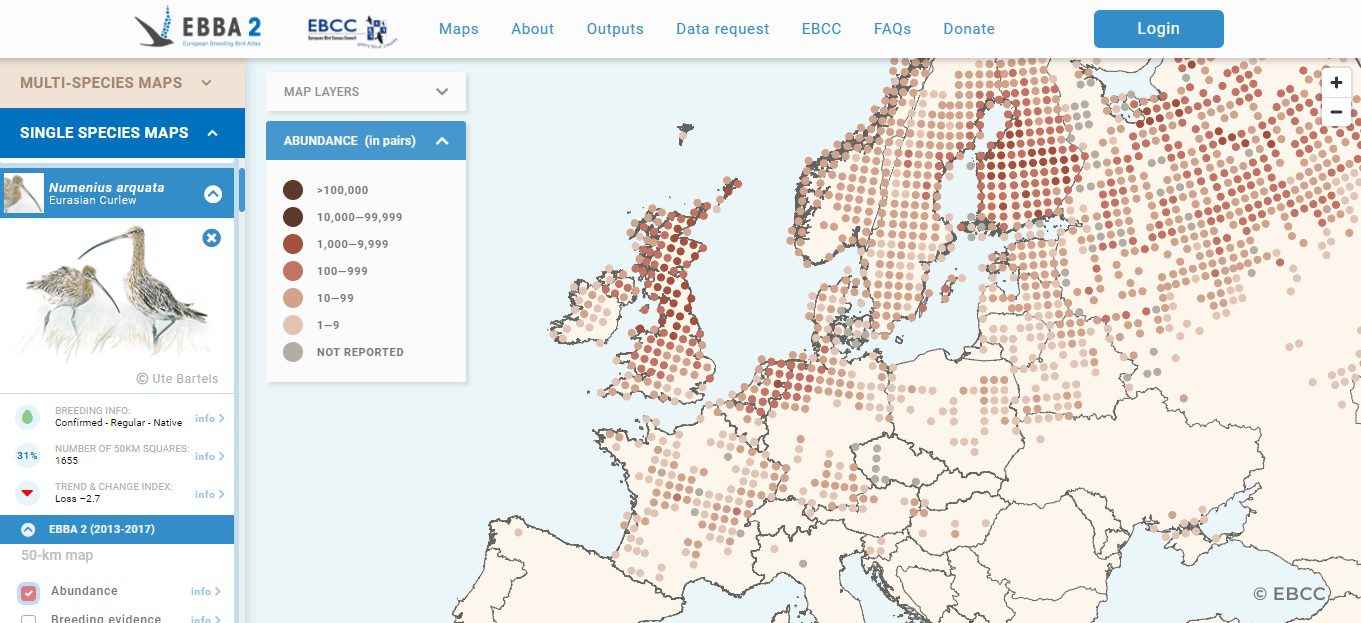Uncheck the Abundance checkbox
1361x623 pixels.
click(29, 593)
